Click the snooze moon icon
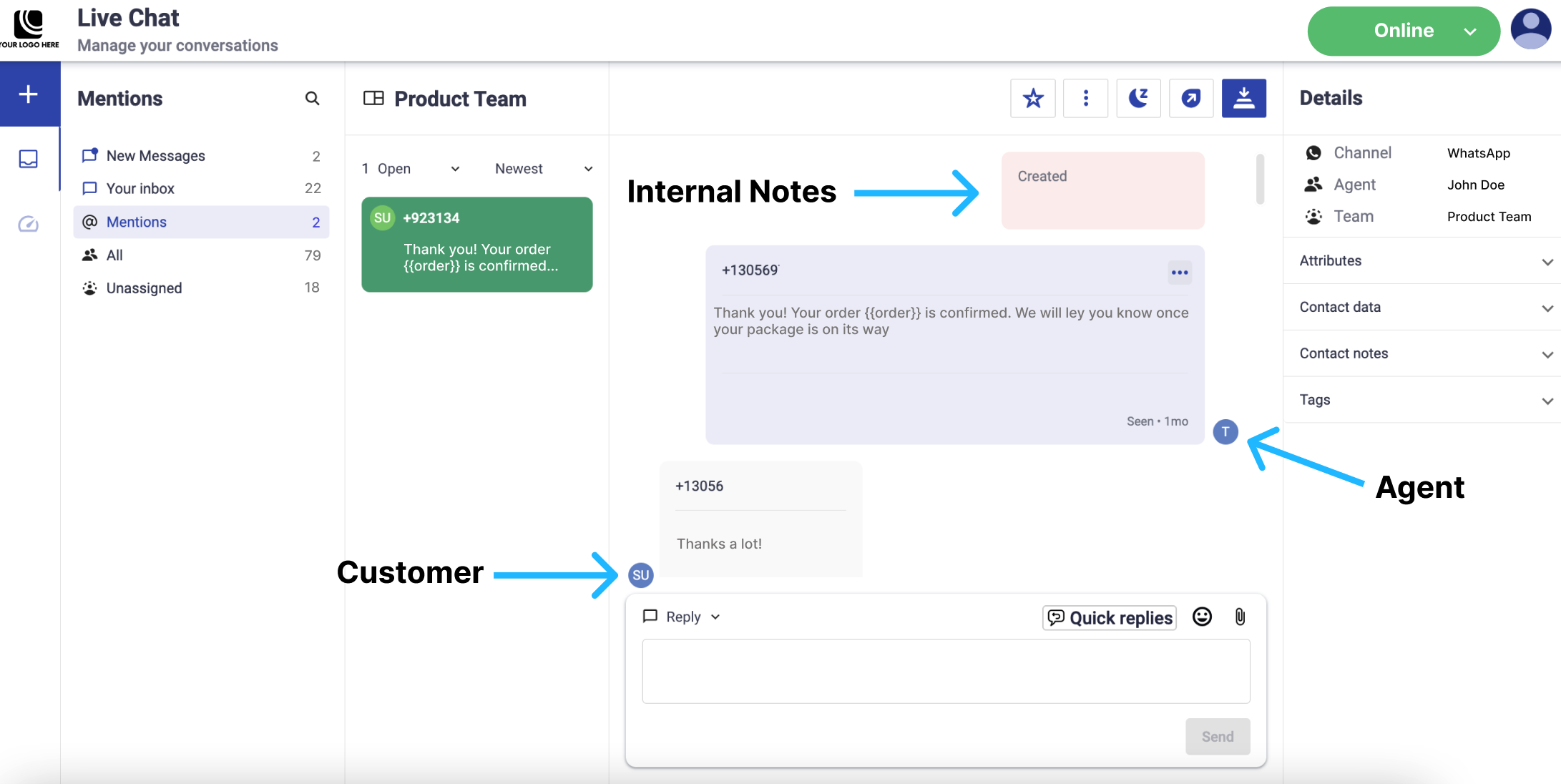 coord(1138,98)
